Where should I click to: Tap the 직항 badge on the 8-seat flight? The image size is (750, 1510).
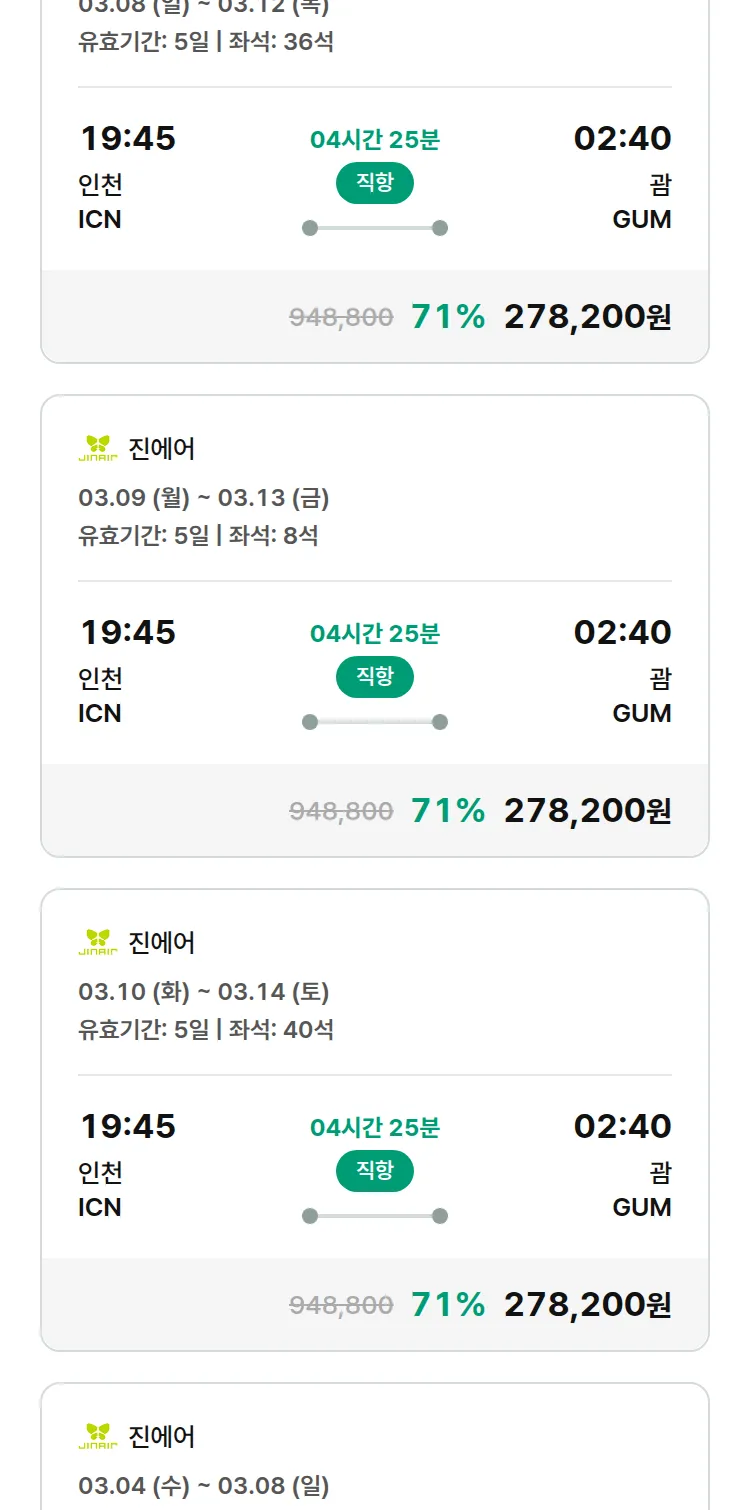[374, 677]
